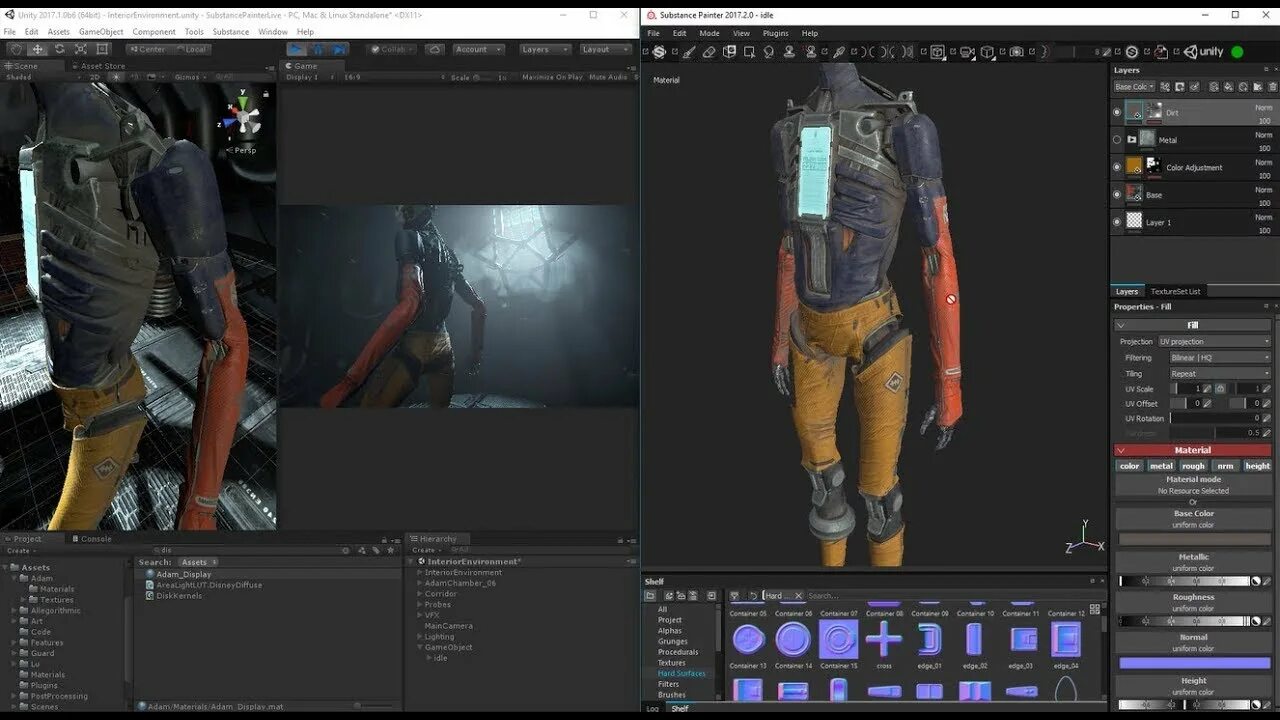Select the Polygon Fill tool in Substance Painter
Screen dimensions: 1280x720
point(750,52)
